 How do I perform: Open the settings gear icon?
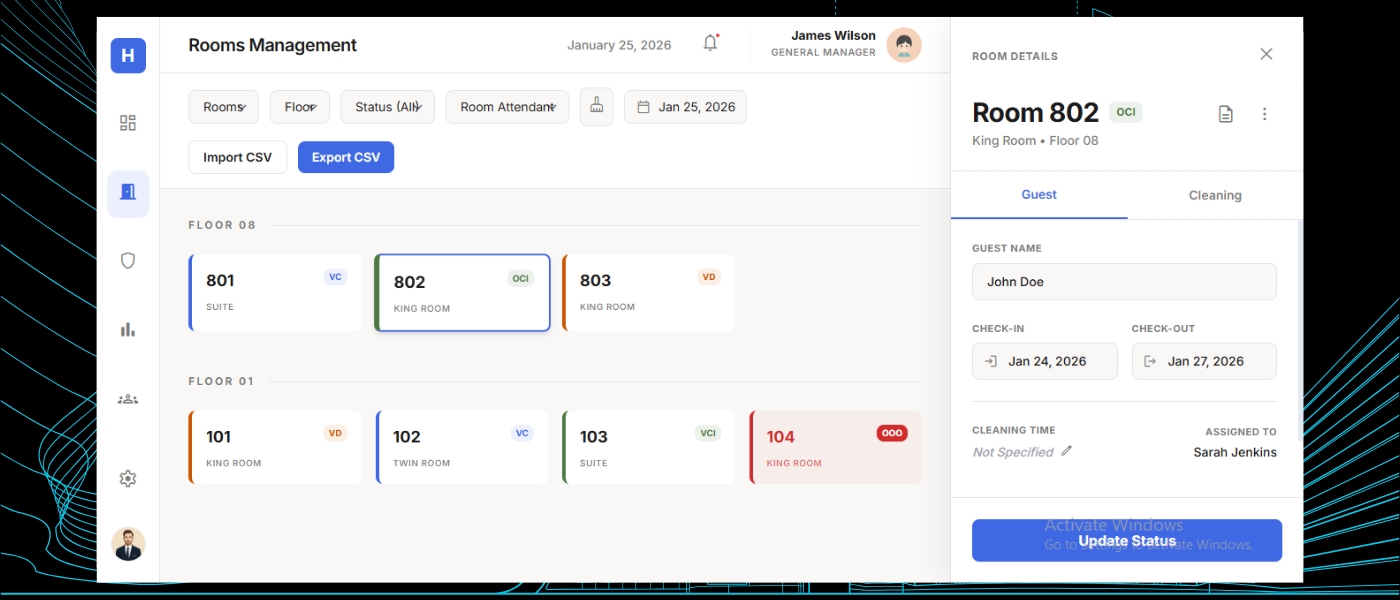pyautogui.click(x=128, y=479)
